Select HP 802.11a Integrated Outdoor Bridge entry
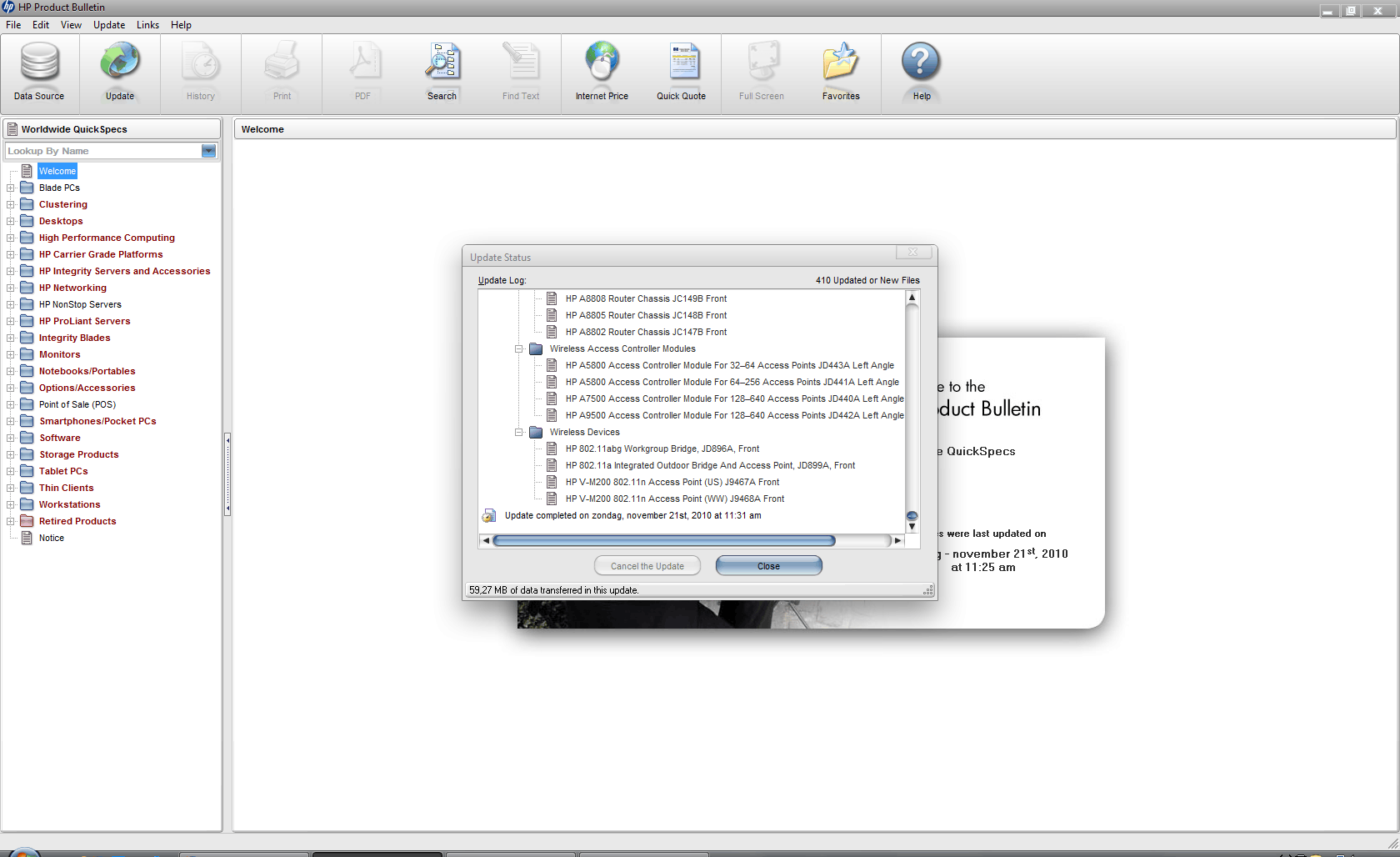The height and width of the screenshot is (857, 1400). point(710,465)
